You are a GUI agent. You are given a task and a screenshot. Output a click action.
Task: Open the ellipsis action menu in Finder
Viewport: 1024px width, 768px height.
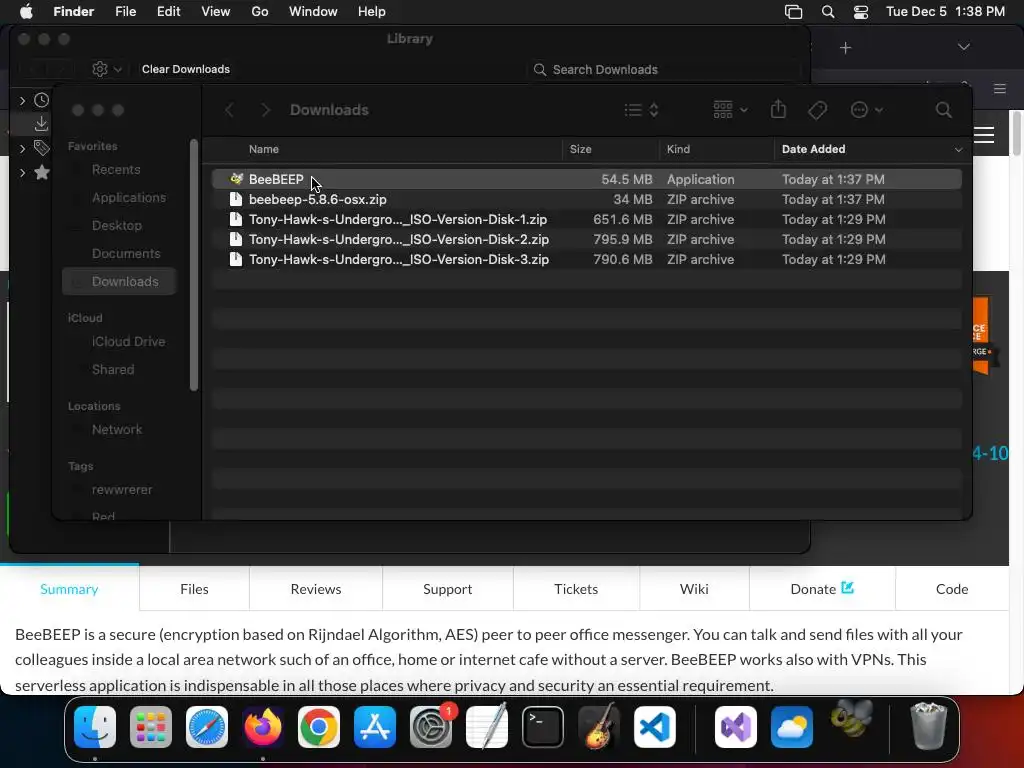[x=867, y=110]
